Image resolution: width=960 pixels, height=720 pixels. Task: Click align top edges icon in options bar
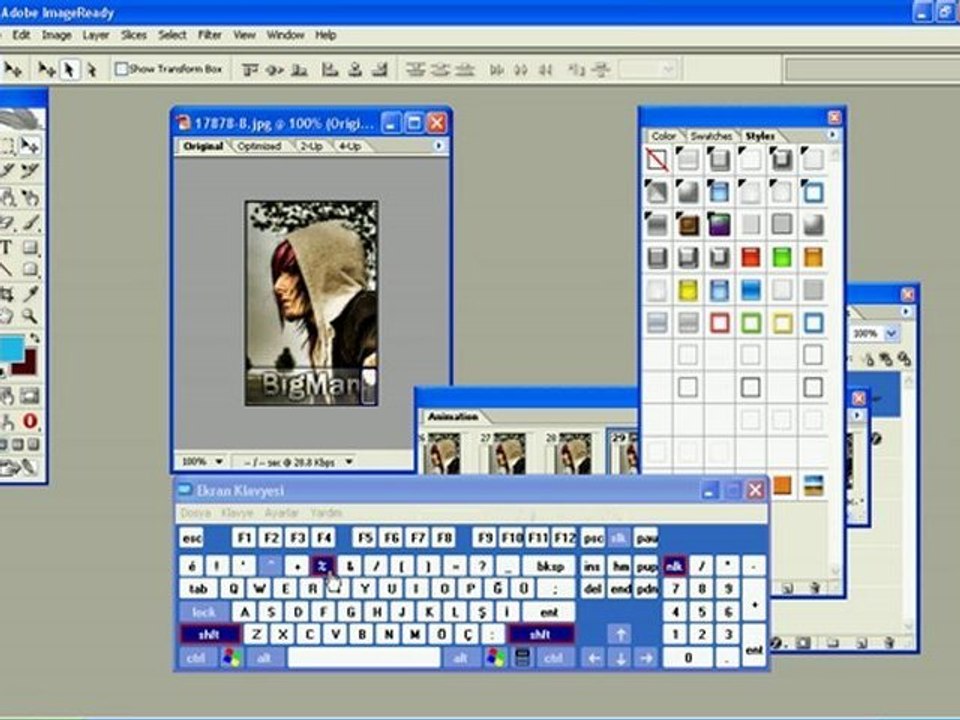249,70
